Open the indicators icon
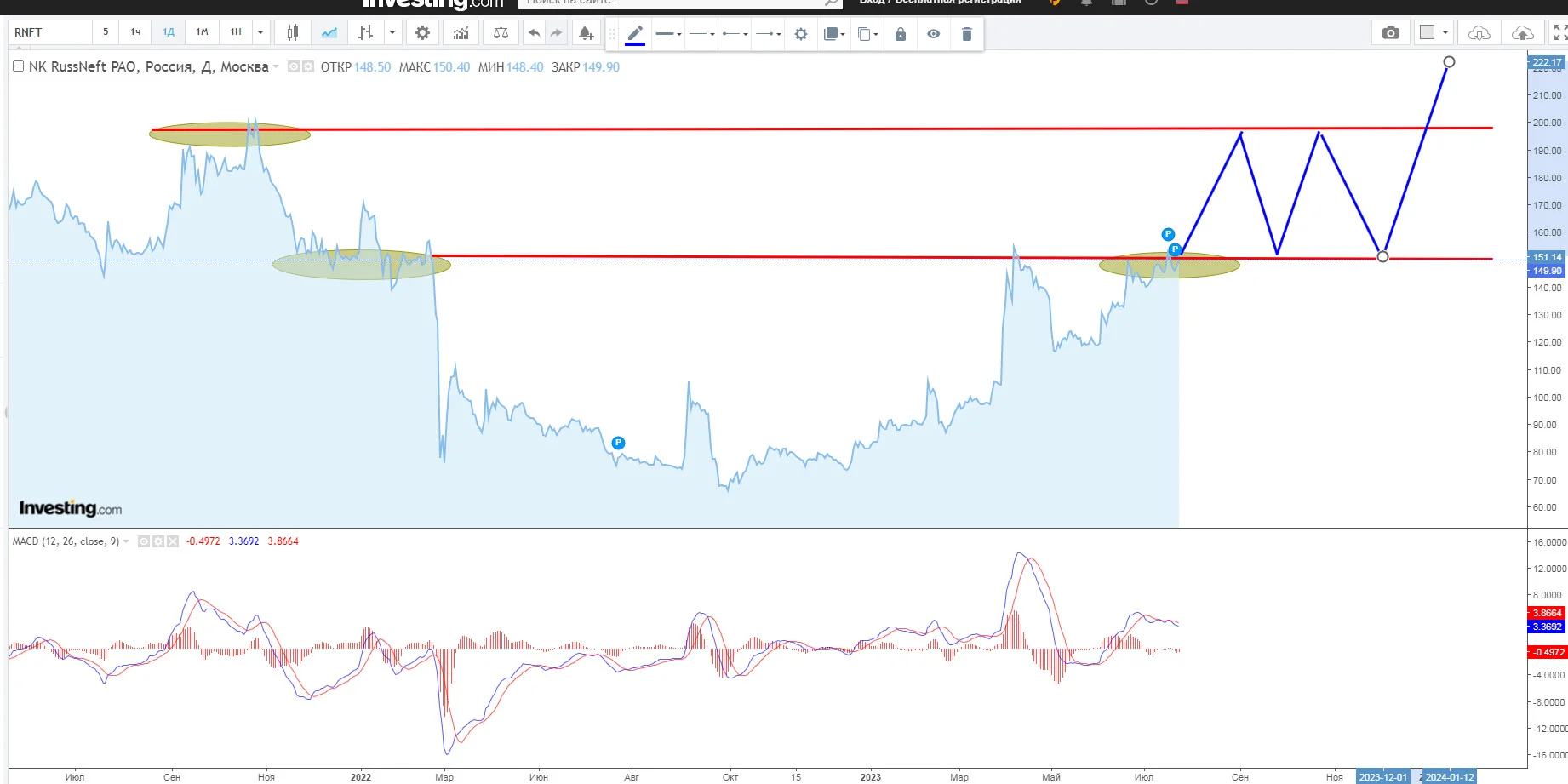Image resolution: width=1568 pixels, height=784 pixels. click(461, 32)
